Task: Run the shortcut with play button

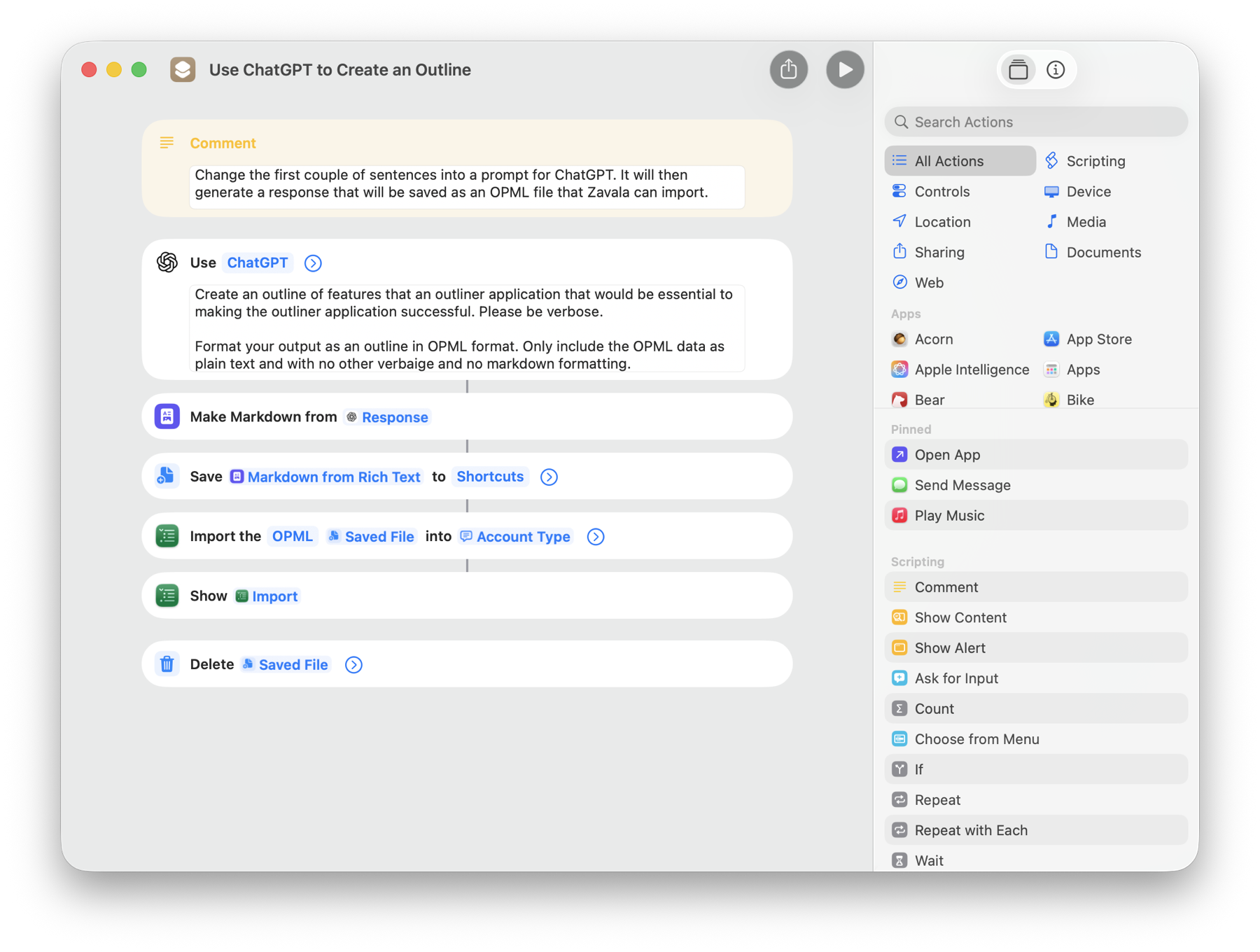Action: click(x=844, y=69)
